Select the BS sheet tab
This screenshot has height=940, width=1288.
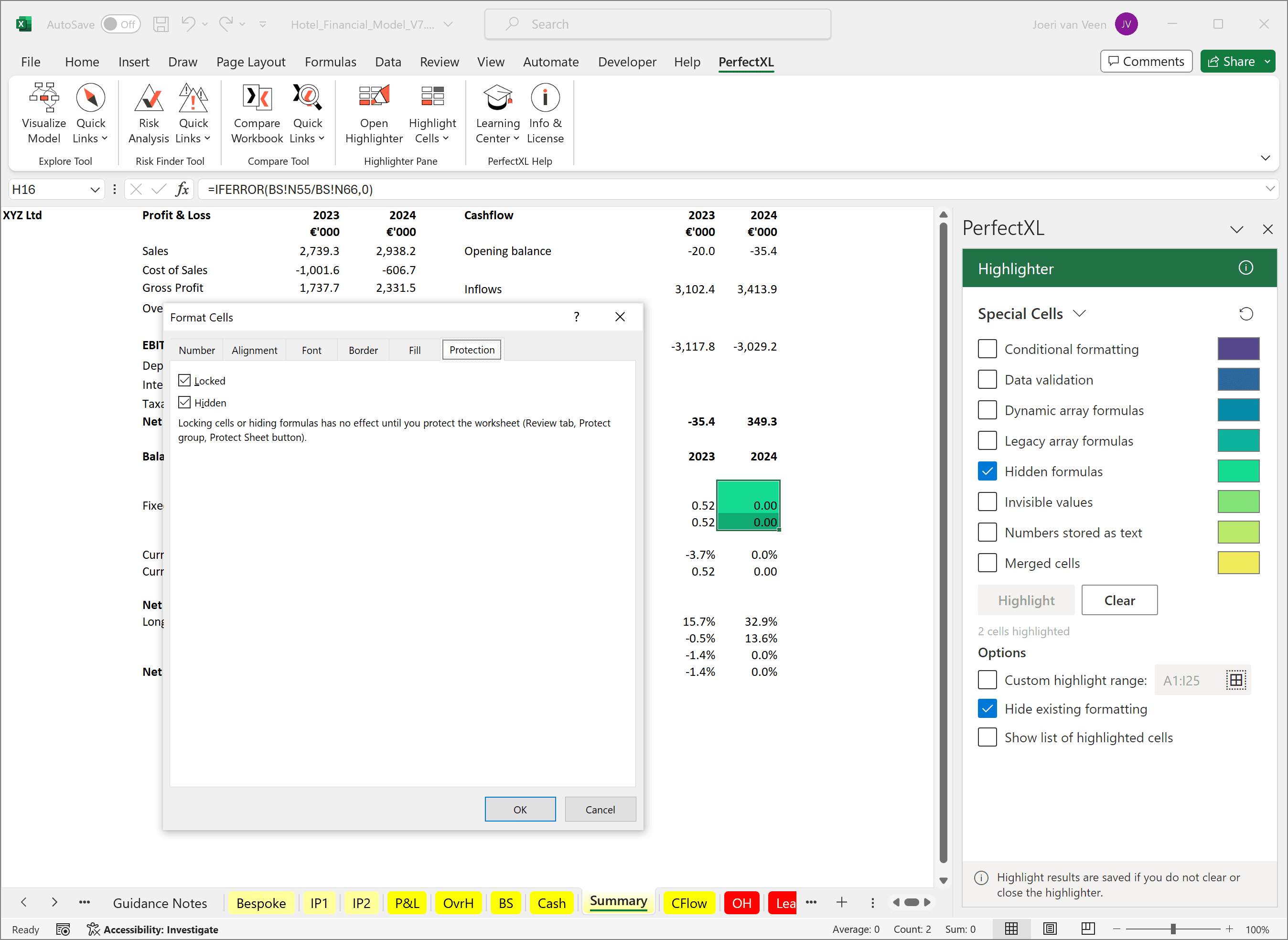pos(505,903)
